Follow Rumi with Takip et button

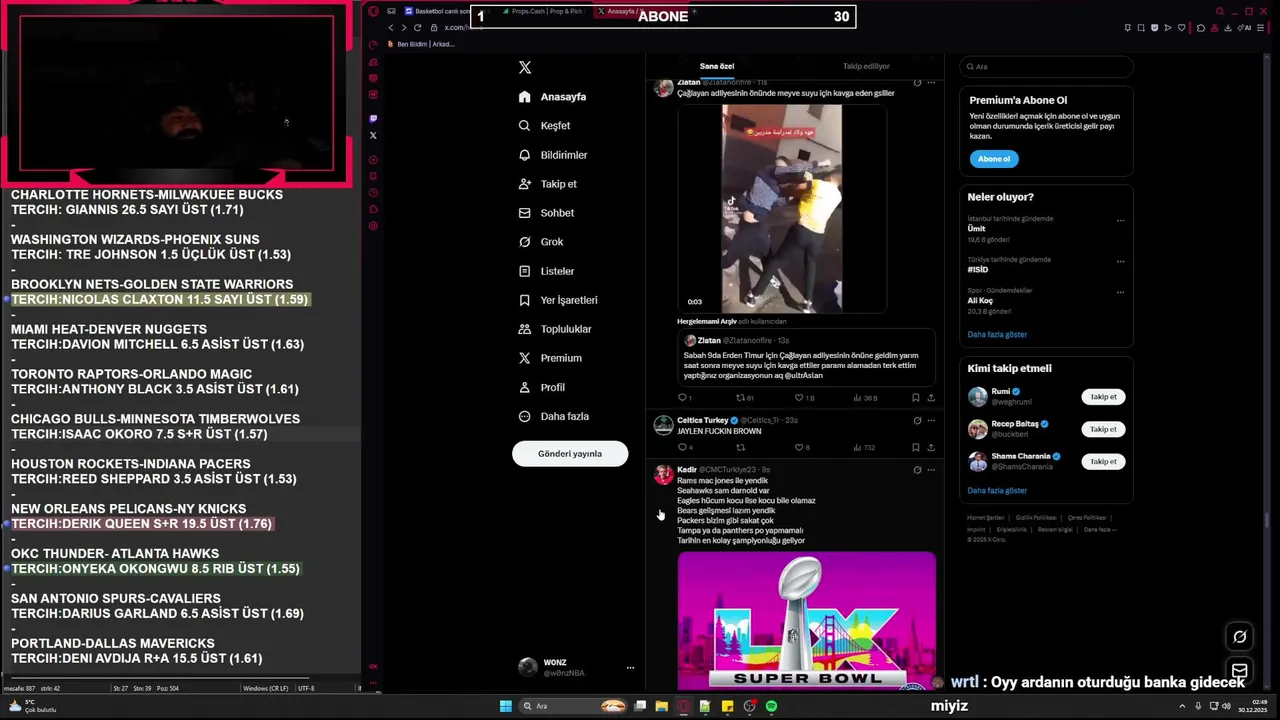(1103, 397)
